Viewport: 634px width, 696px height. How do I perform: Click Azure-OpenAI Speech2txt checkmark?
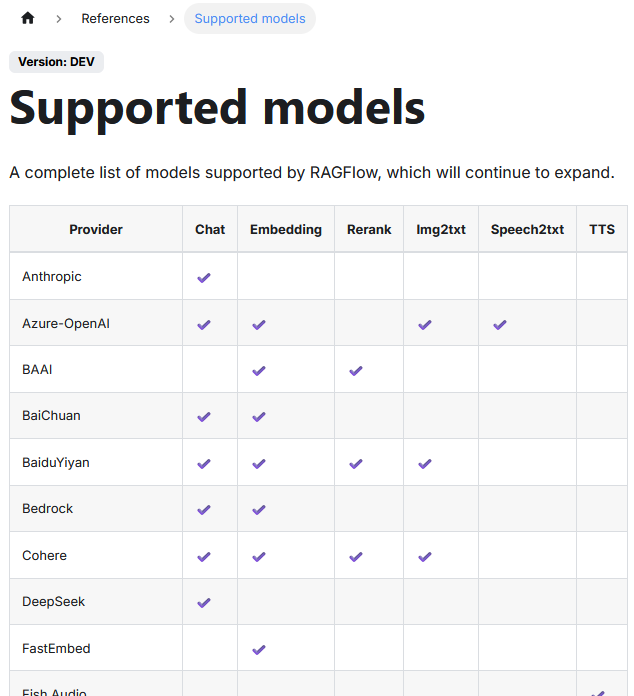tap(500, 324)
